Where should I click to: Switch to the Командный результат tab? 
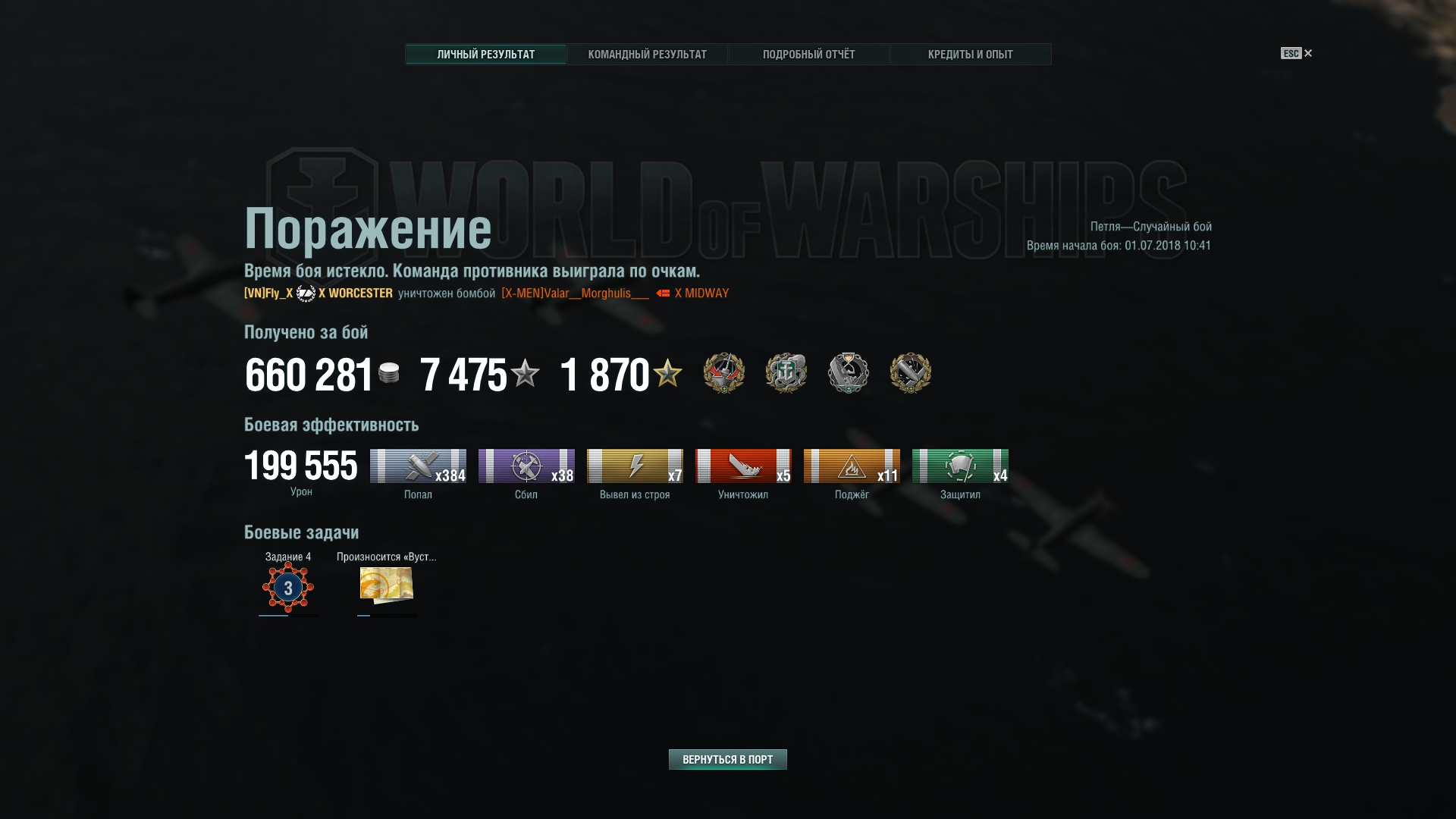coord(647,55)
